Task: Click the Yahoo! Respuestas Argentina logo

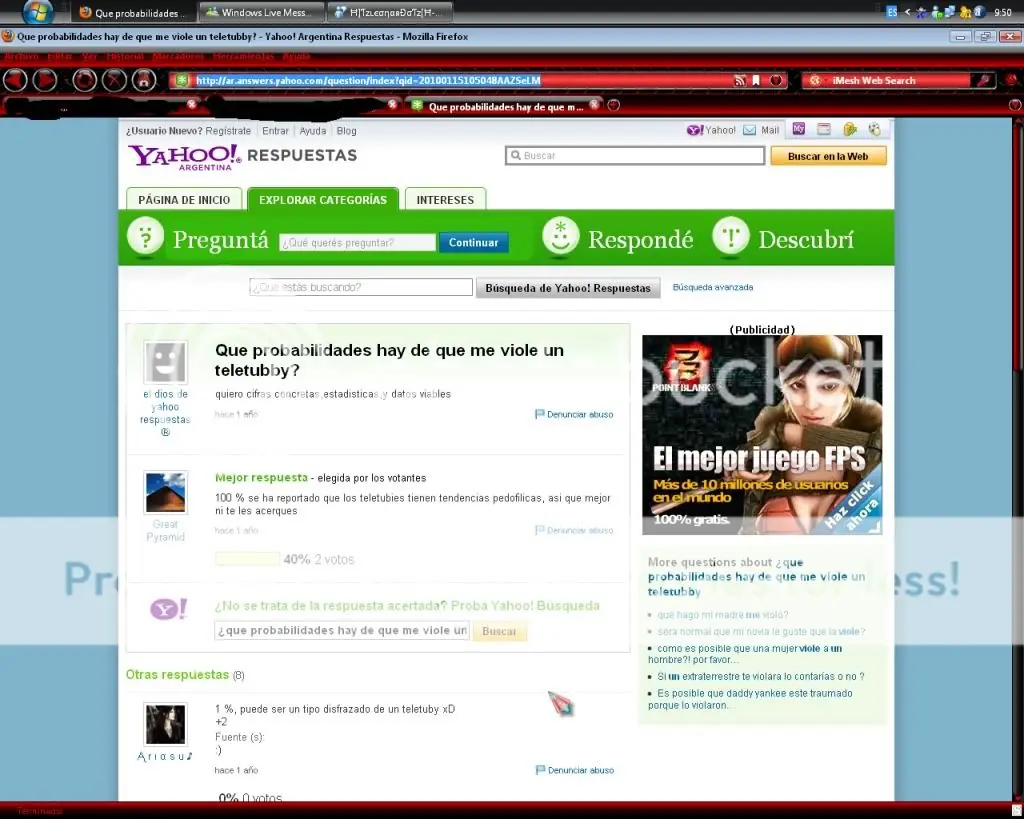Action: click(242, 157)
